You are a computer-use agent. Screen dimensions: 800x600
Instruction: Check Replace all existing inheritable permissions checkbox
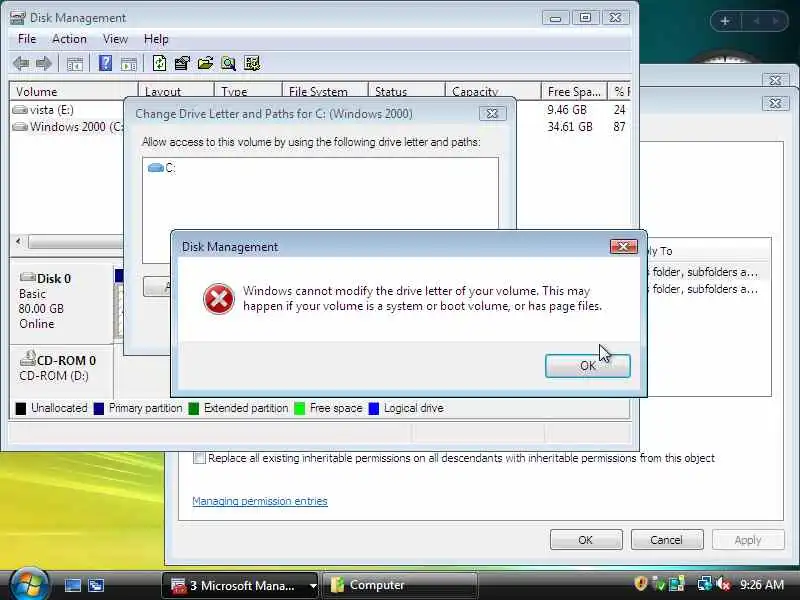click(x=199, y=458)
